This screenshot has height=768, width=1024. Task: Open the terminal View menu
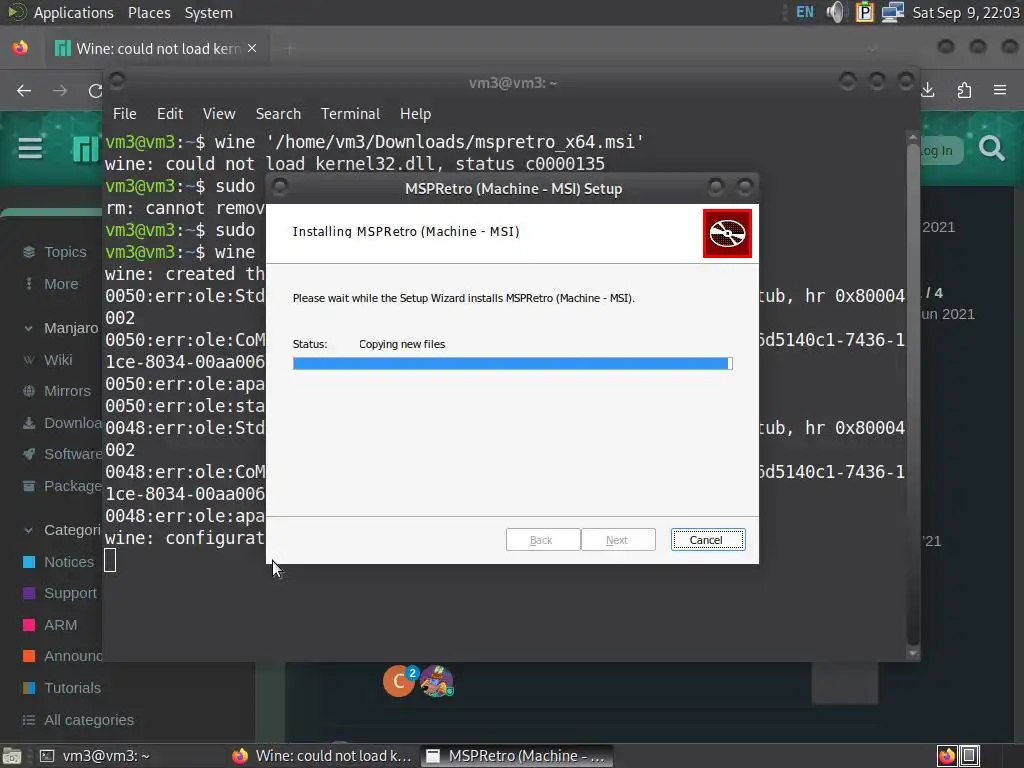coord(219,114)
